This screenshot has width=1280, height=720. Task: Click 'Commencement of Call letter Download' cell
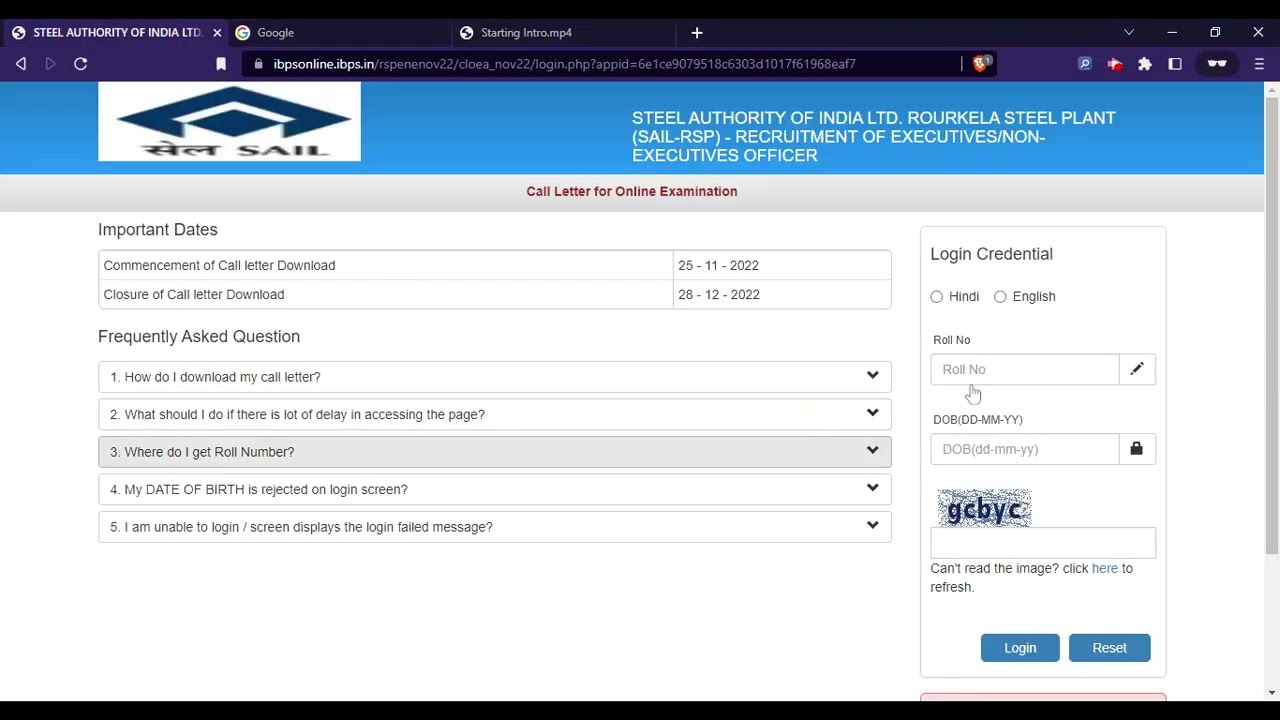click(386, 265)
